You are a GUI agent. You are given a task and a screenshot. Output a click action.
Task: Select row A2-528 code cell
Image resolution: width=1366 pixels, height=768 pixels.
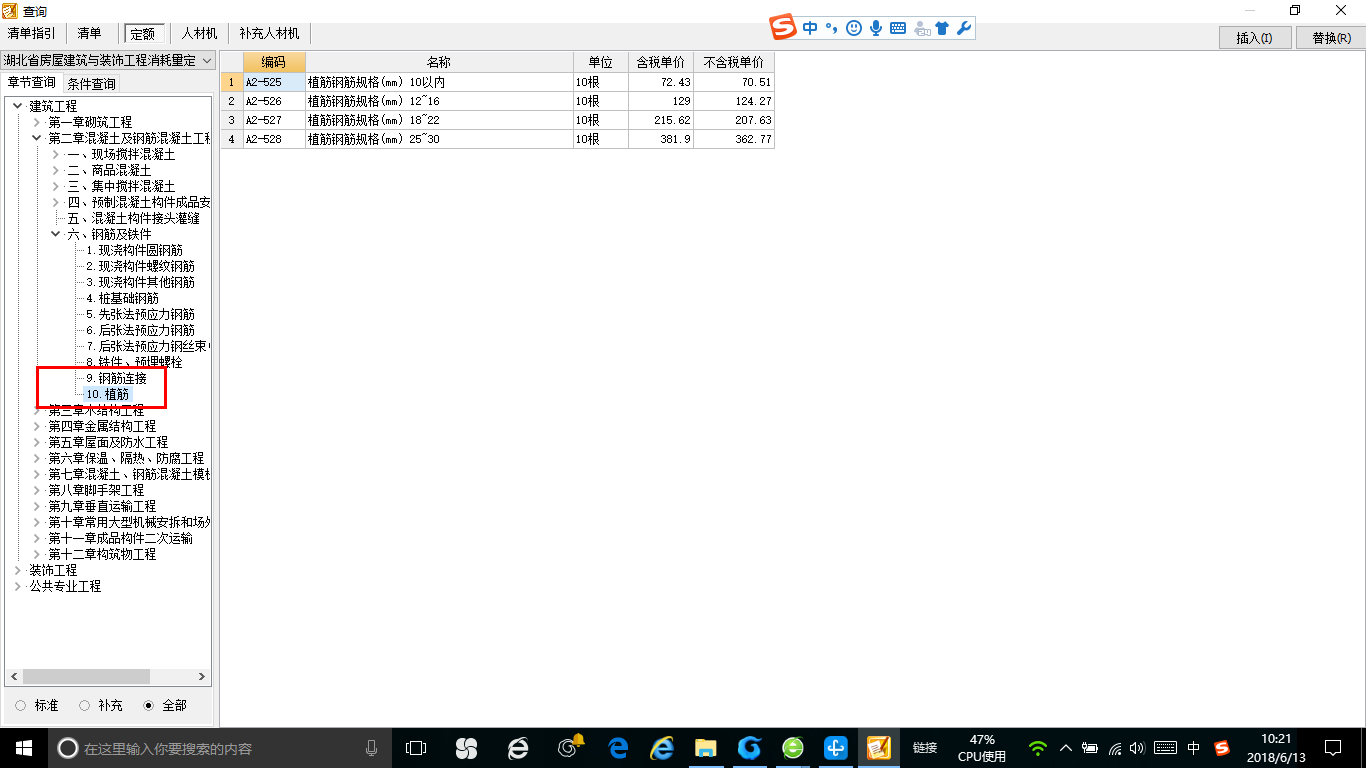pos(274,139)
